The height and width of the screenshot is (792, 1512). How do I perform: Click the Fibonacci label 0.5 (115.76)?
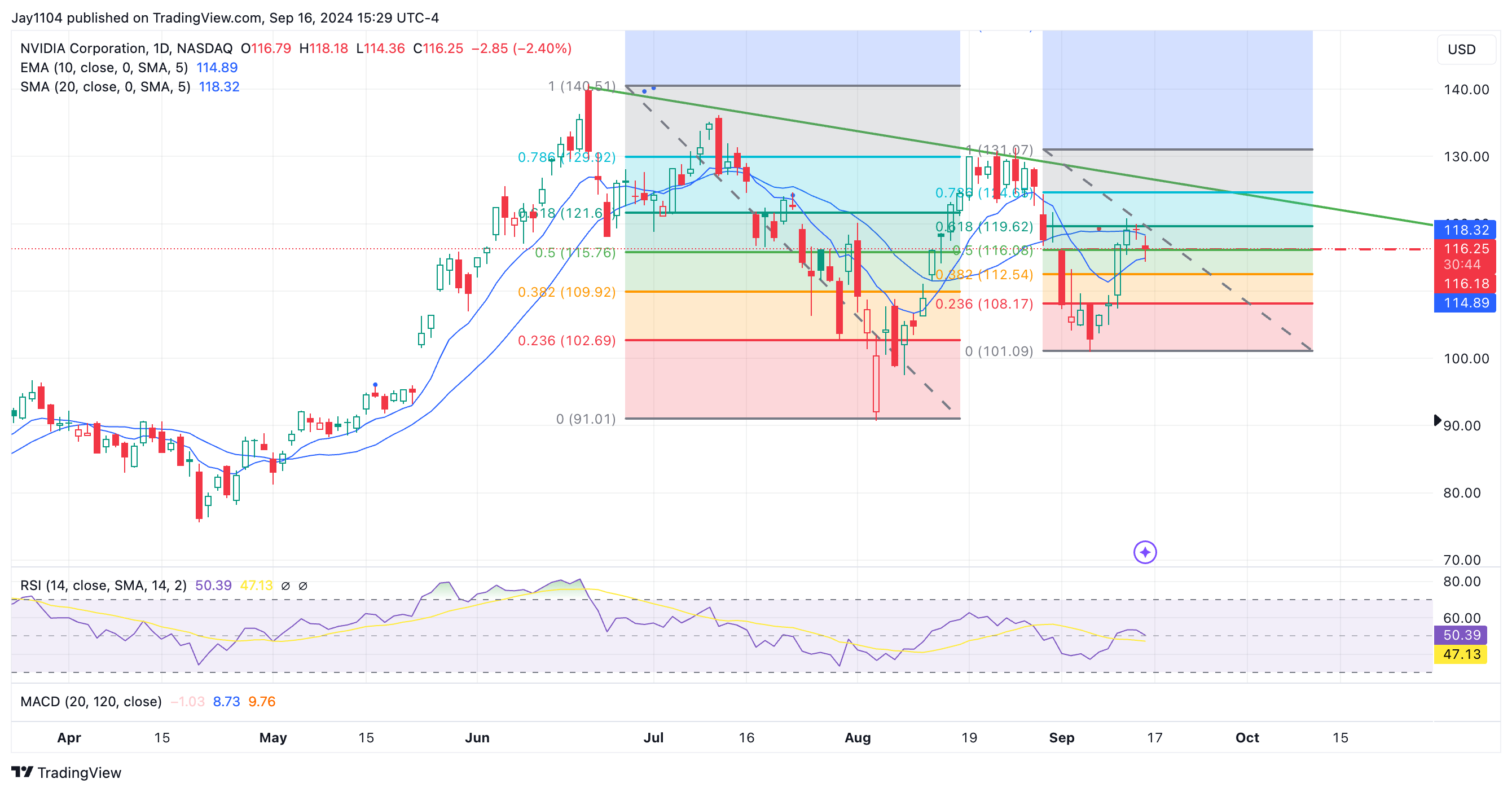coord(575,252)
